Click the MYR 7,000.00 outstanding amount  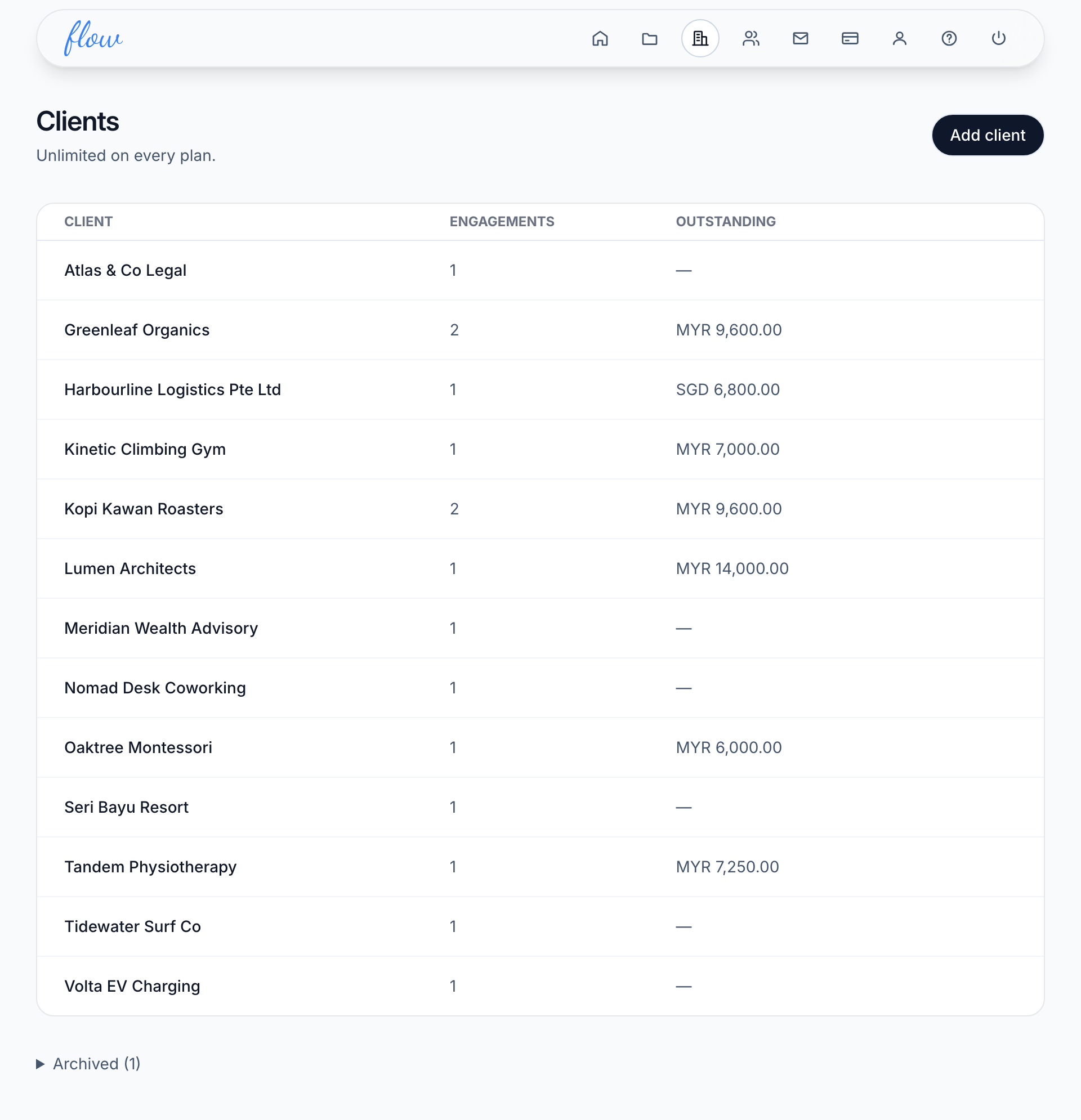(x=728, y=449)
